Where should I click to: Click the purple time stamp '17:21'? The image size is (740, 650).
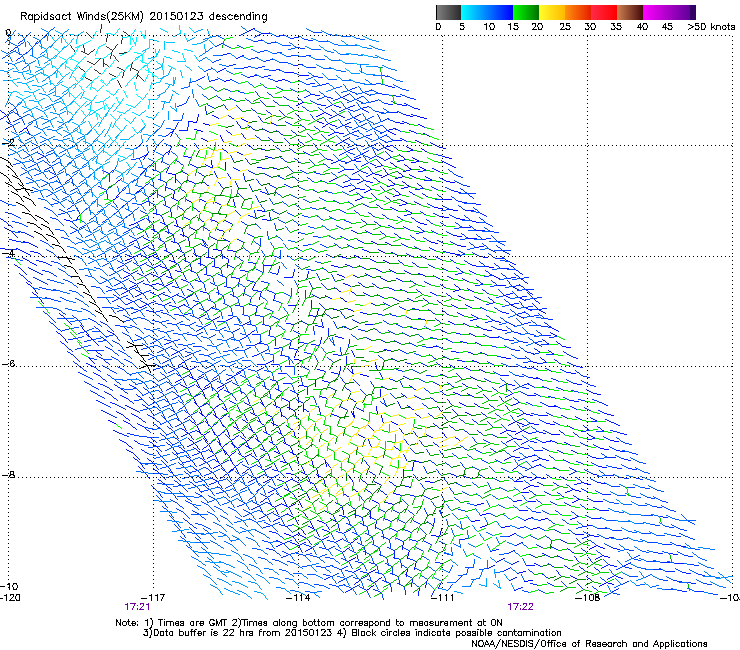(x=137, y=607)
